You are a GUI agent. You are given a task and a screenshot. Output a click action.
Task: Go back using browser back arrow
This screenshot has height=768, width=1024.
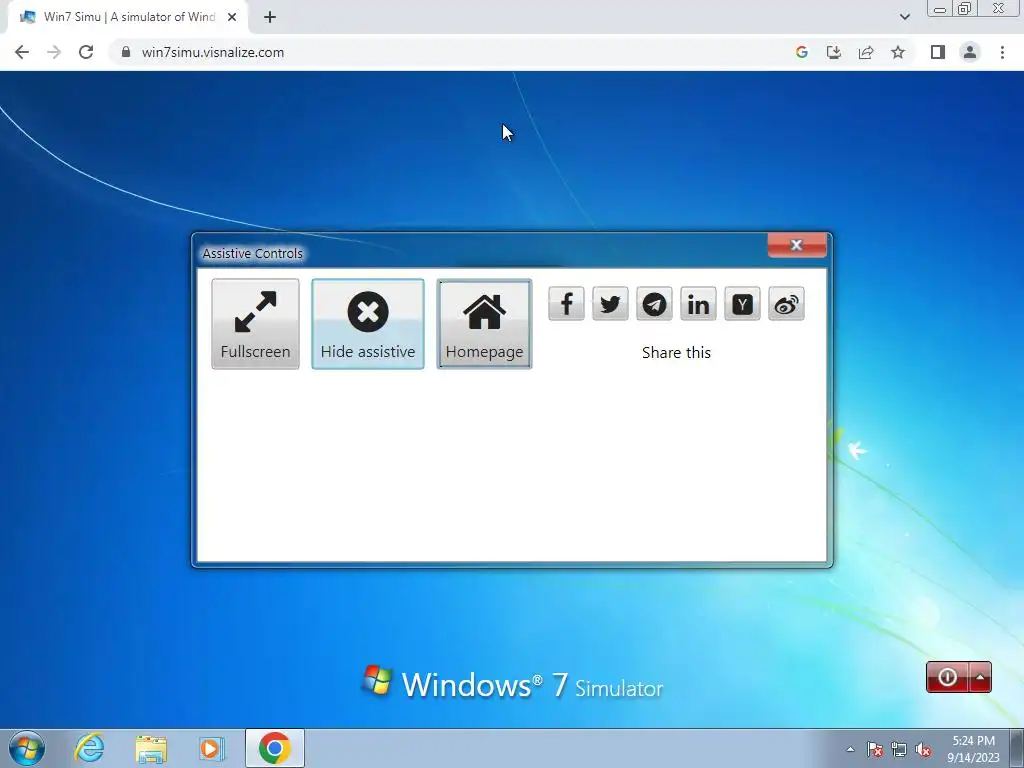click(22, 52)
